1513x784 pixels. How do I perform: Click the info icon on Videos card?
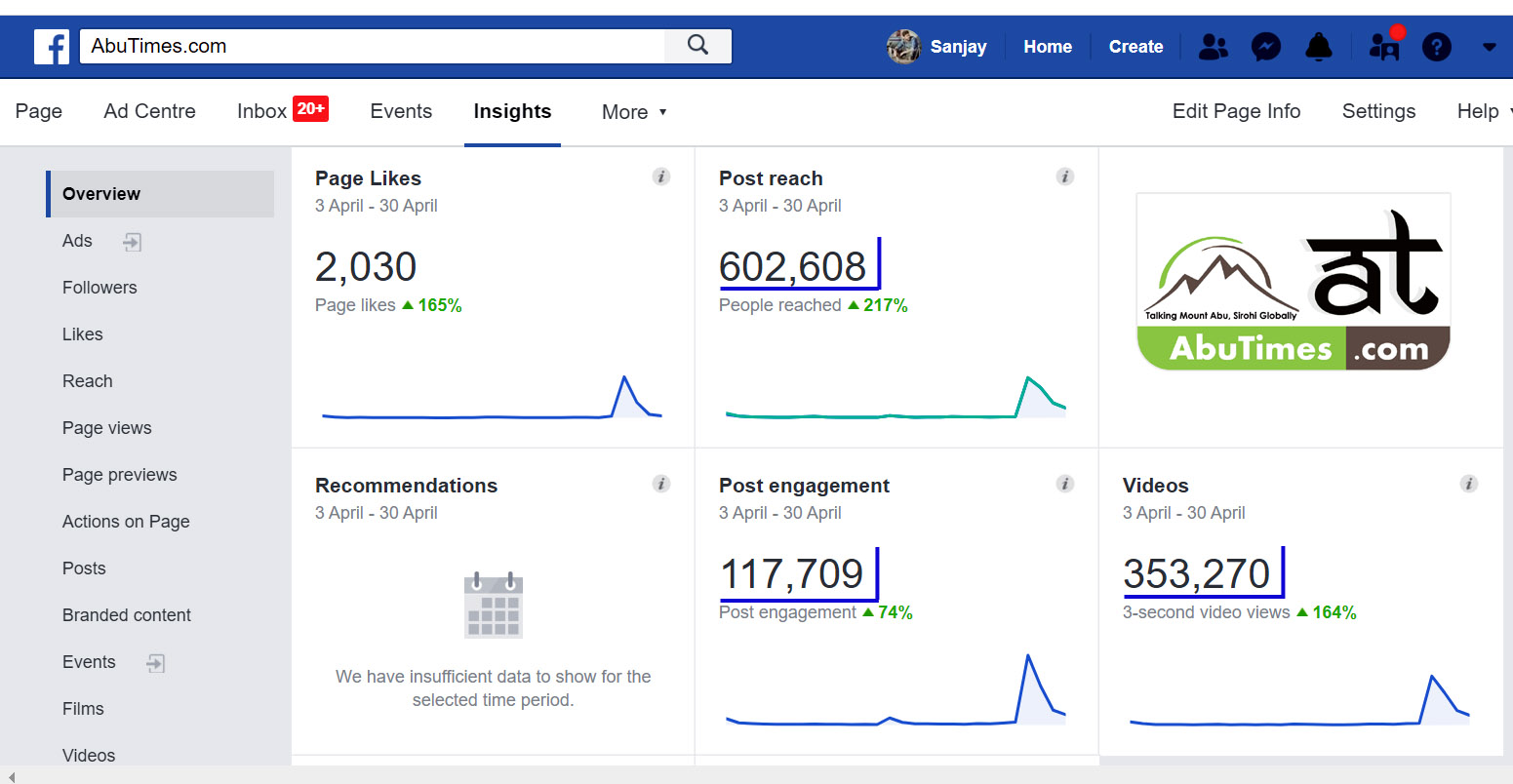point(1469,484)
